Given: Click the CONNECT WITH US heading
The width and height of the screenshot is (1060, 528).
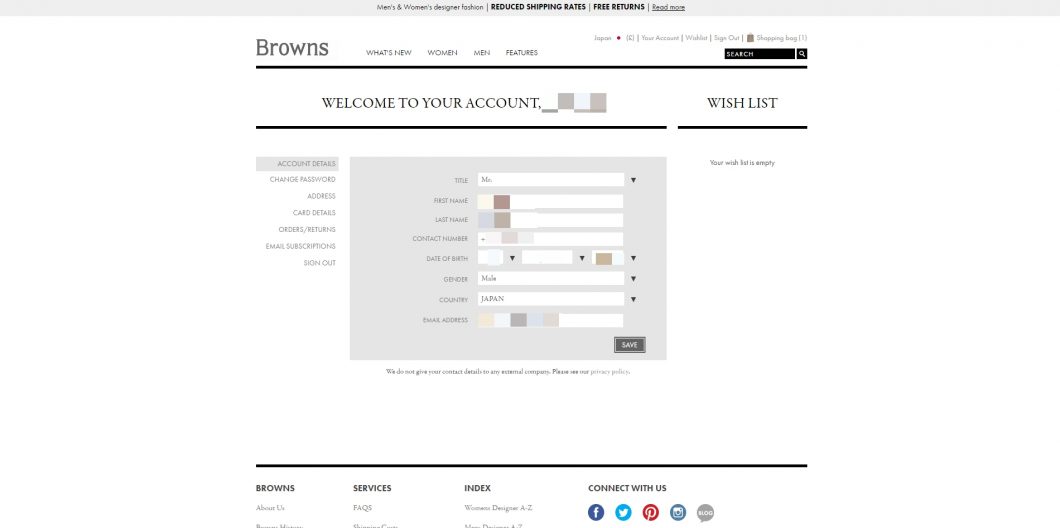Looking at the screenshot, I should [627, 488].
